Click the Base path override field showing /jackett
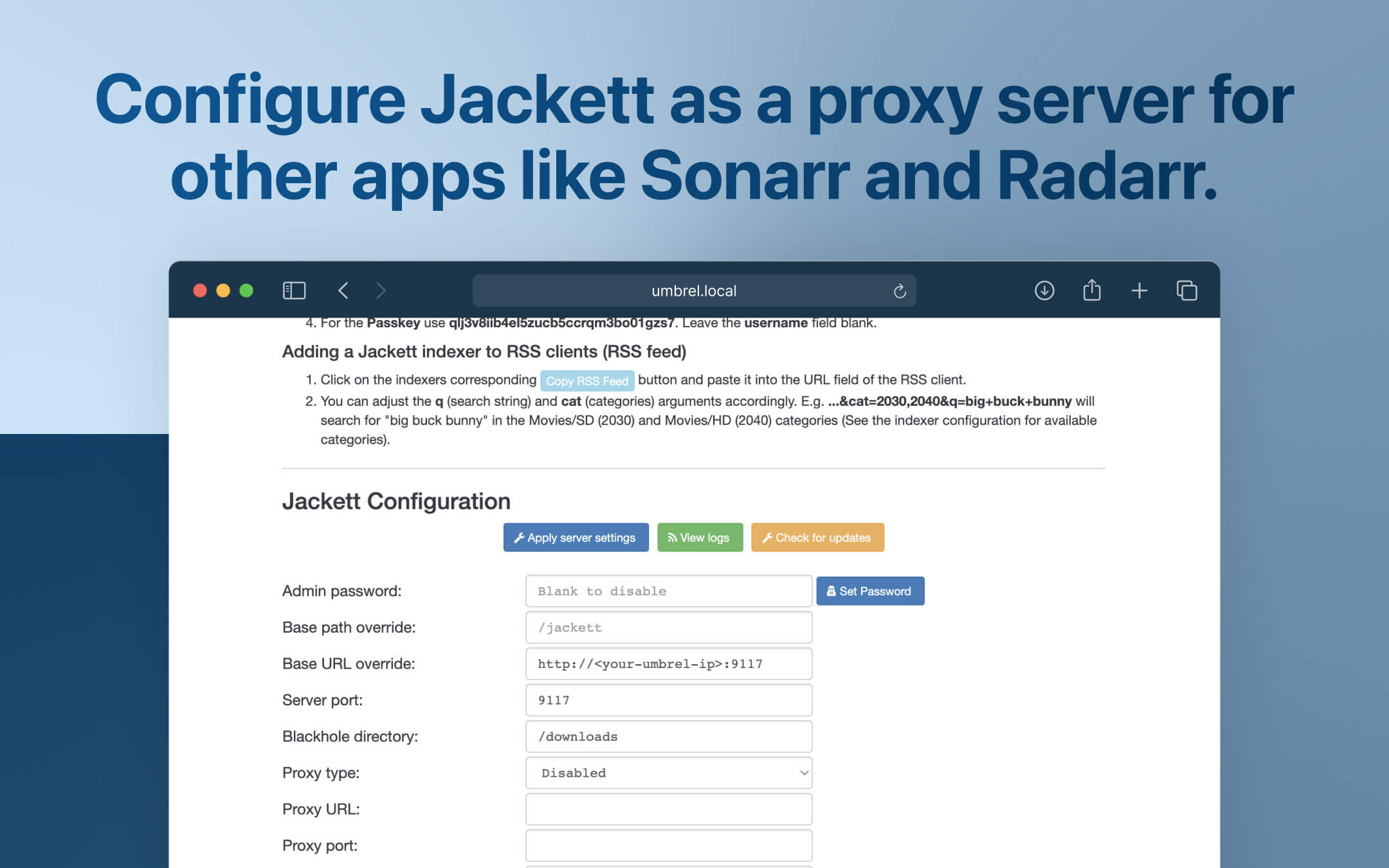Screen dimensions: 1389x868 [x=669, y=627]
